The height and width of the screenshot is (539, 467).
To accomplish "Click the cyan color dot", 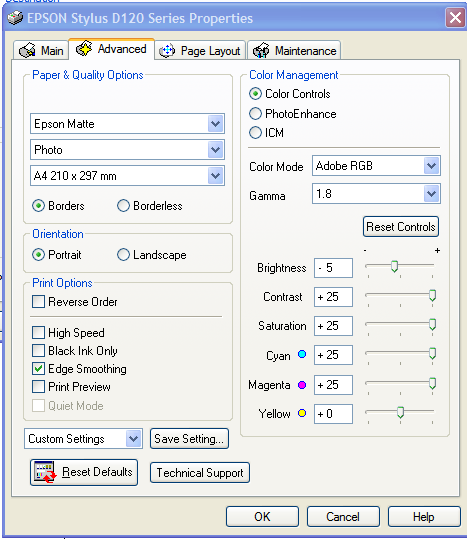I will pyautogui.click(x=302, y=354).
